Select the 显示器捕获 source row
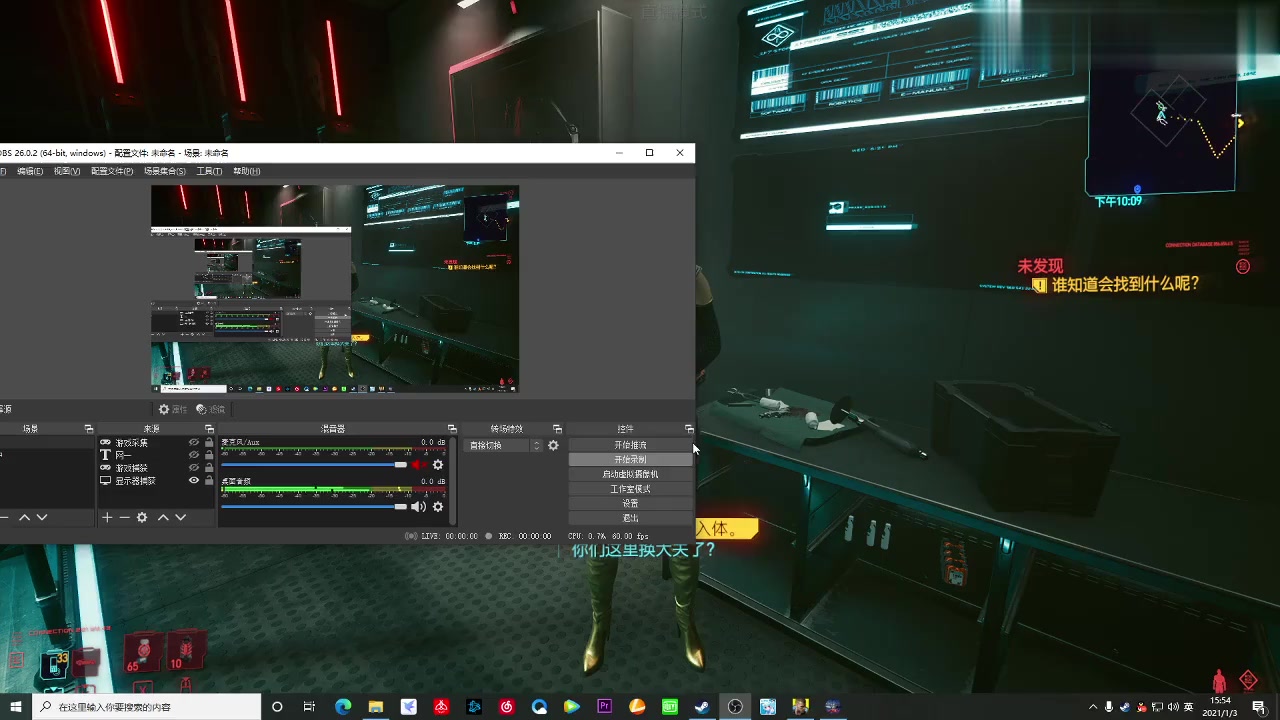 [x=157, y=481]
